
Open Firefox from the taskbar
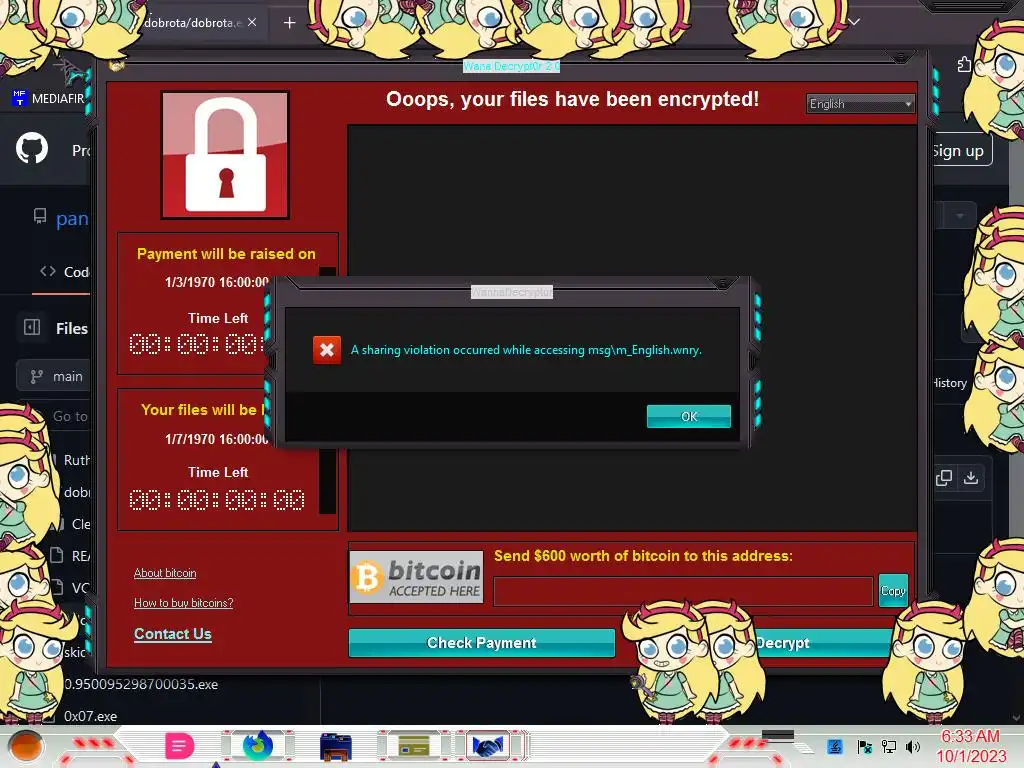[259, 746]
